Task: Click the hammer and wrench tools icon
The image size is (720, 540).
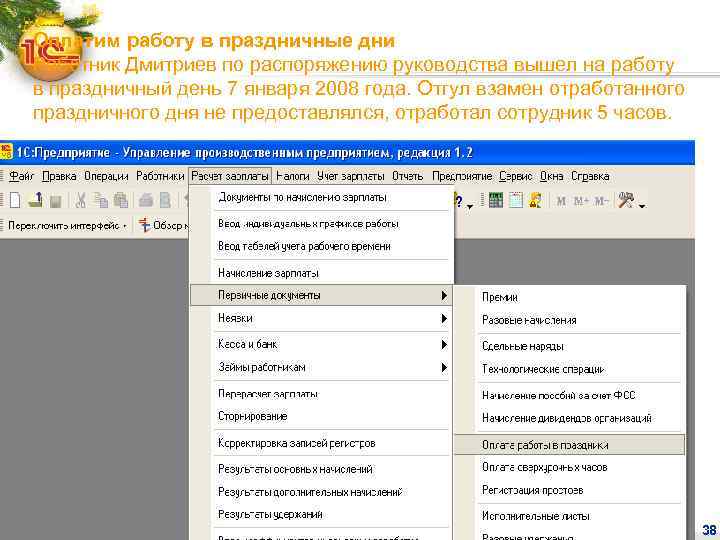Action: point(625,201)
